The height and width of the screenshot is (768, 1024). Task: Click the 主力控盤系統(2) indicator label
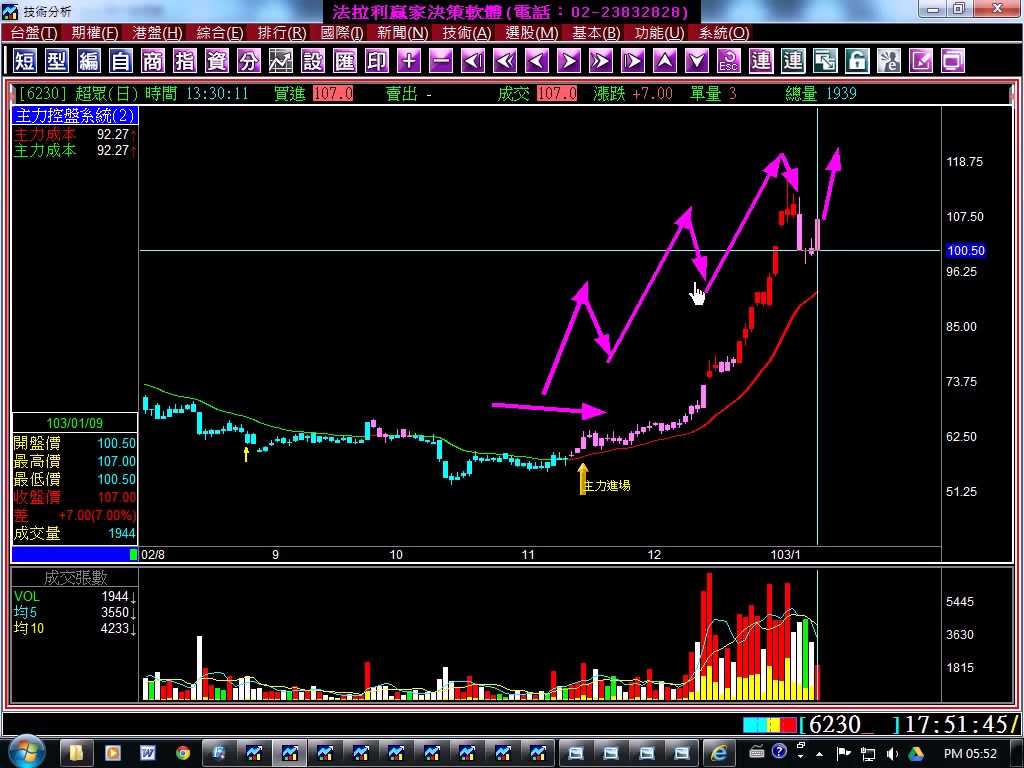pyautogui.click(x=75, y=116)
